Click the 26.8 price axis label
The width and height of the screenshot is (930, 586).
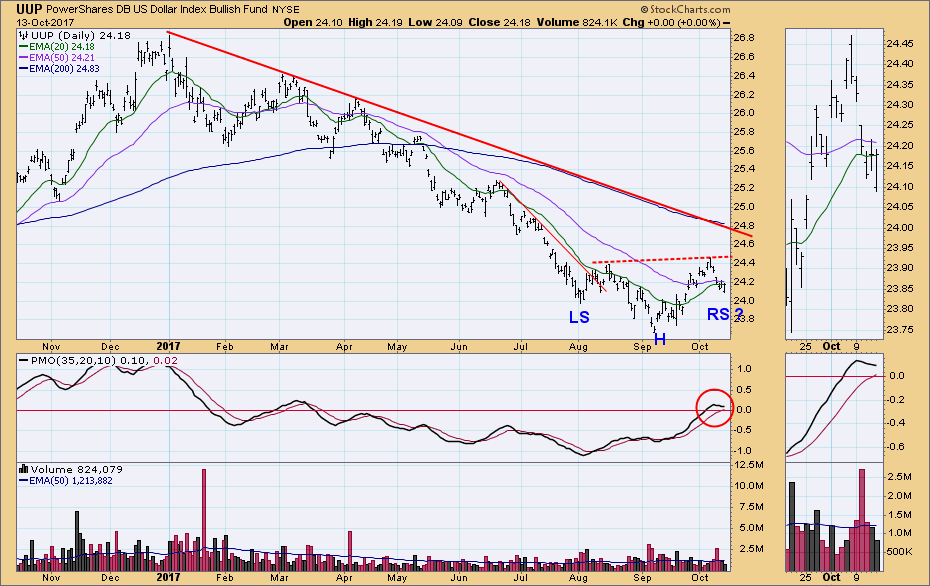(x=744, y=38)
